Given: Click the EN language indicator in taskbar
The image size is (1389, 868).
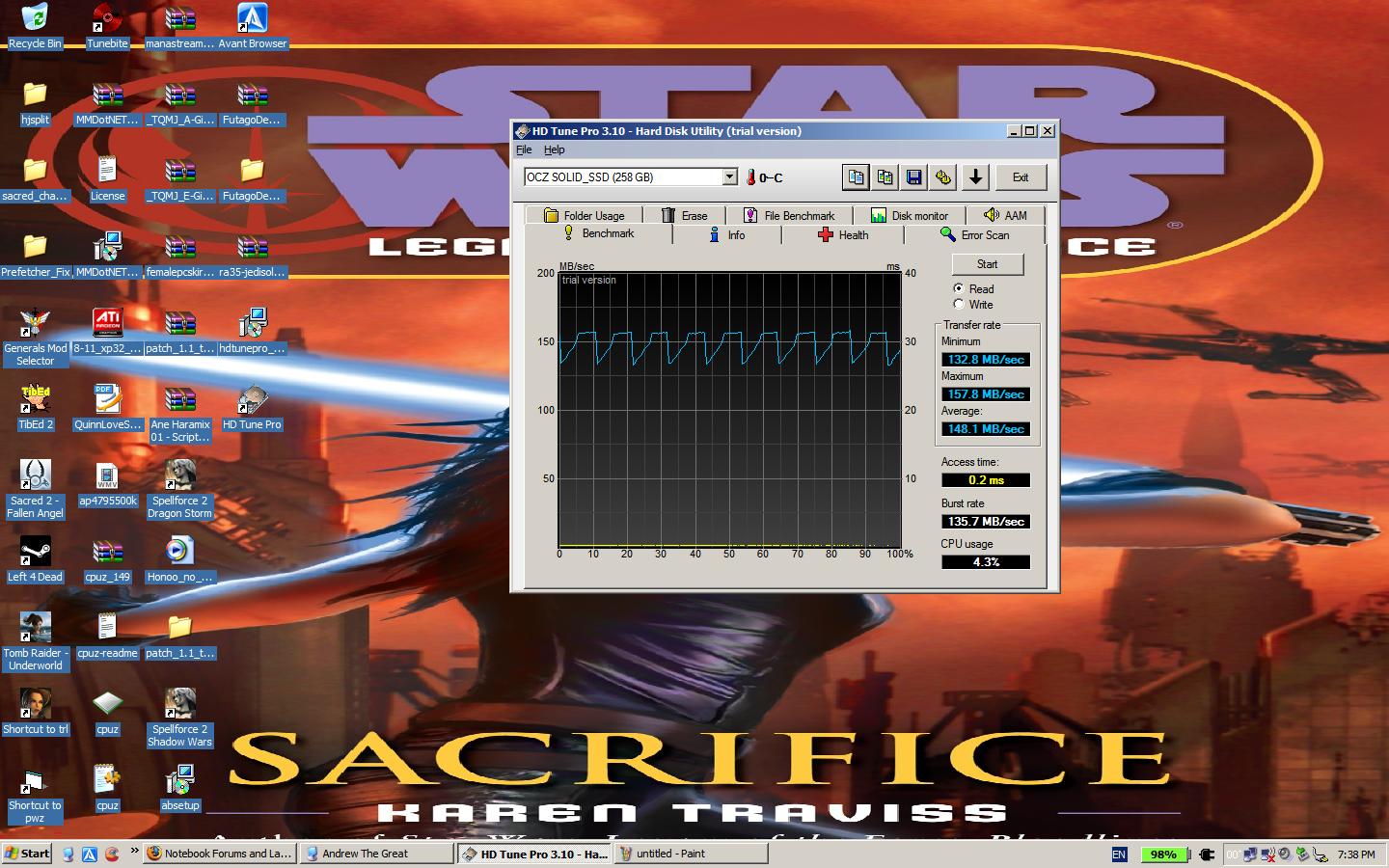Looking at the screenshot, I should (x=1119, y=854).
